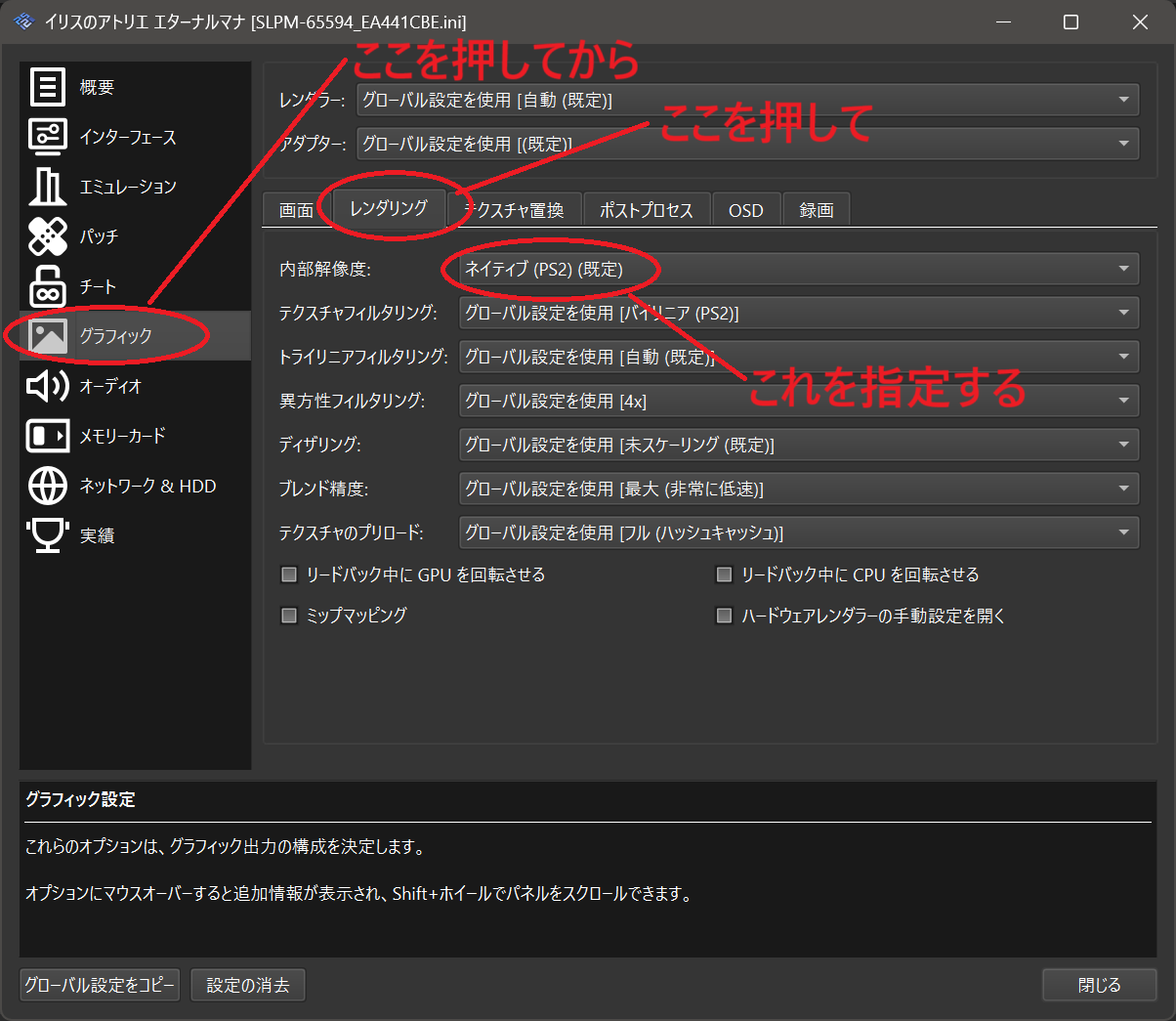1176x1021 pixels.
Task: Switch to the 録画 tab
Action: tap(817, 210)
